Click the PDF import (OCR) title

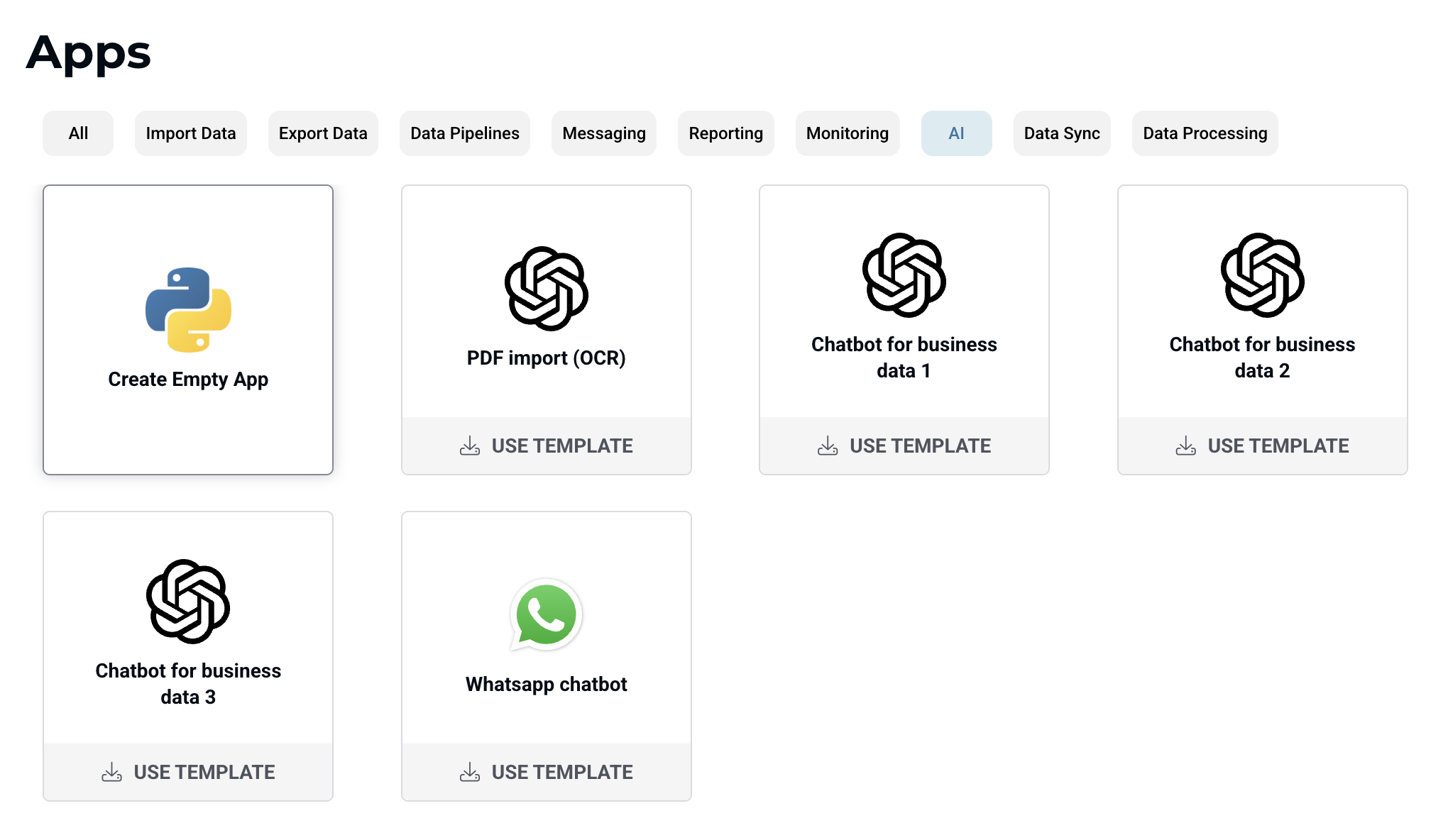coord(547,358)
